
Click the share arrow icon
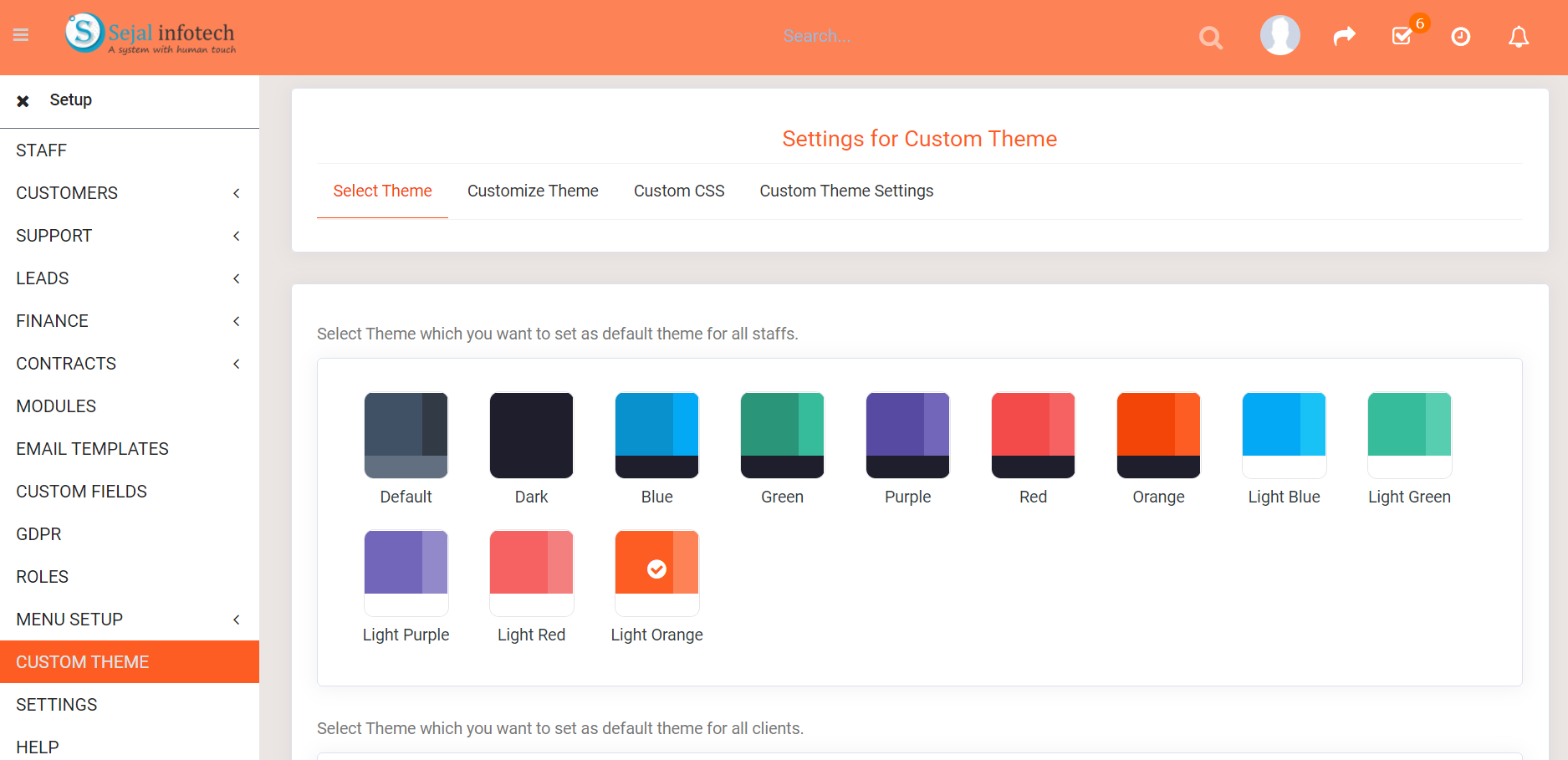point(1344,36)
